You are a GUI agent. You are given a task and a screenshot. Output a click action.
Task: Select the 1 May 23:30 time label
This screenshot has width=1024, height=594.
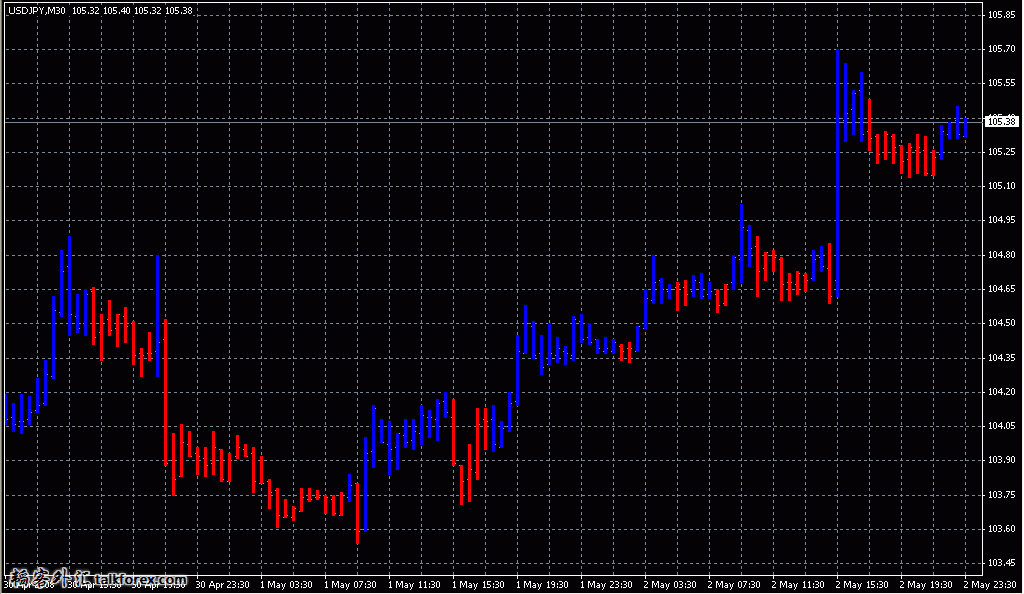coord(606,585)
